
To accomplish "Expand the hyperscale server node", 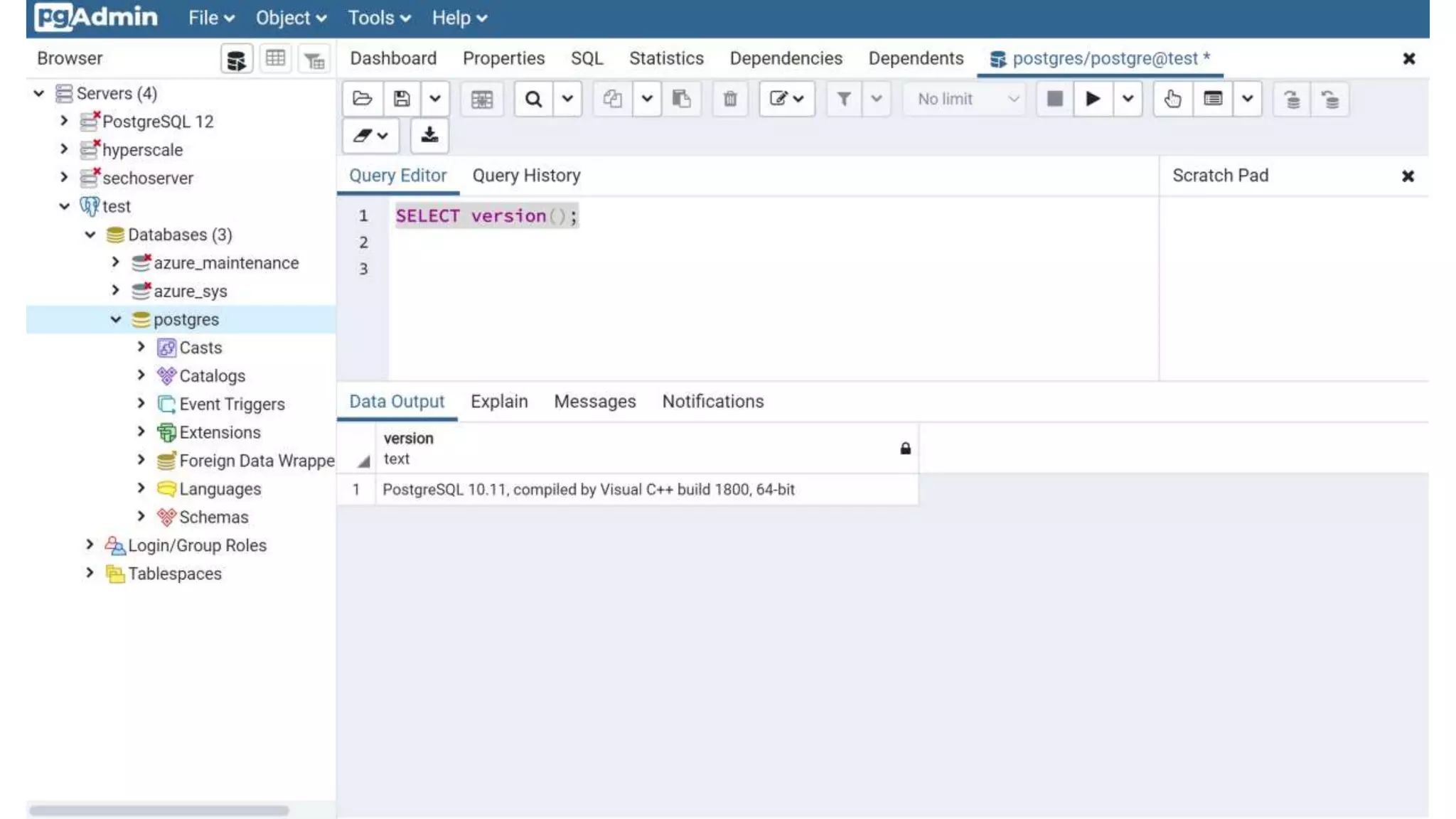I will tap(64, 149).
